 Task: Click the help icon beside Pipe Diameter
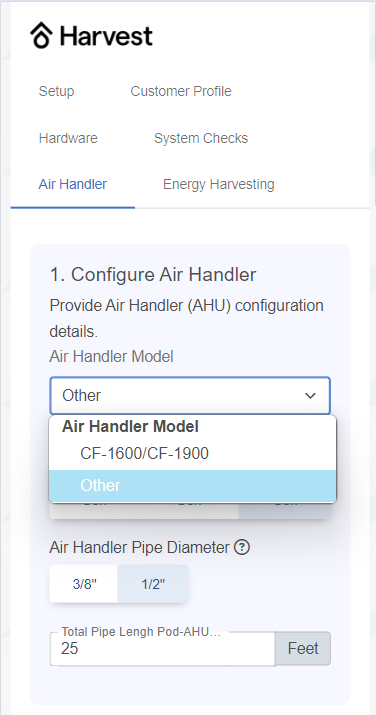coord(242,547)
